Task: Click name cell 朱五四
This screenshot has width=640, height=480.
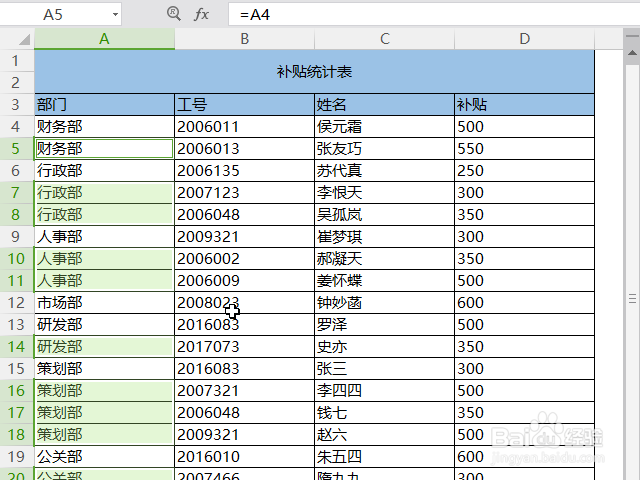Action: coord(384,457)
